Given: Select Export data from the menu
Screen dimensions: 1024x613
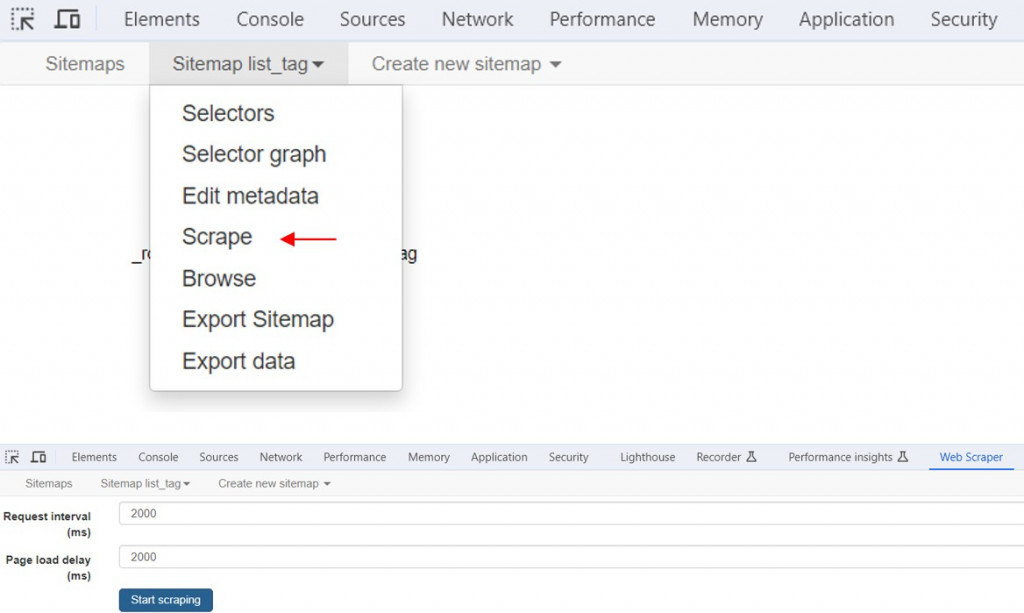Looking at the screenshot, I should (238, 361).
